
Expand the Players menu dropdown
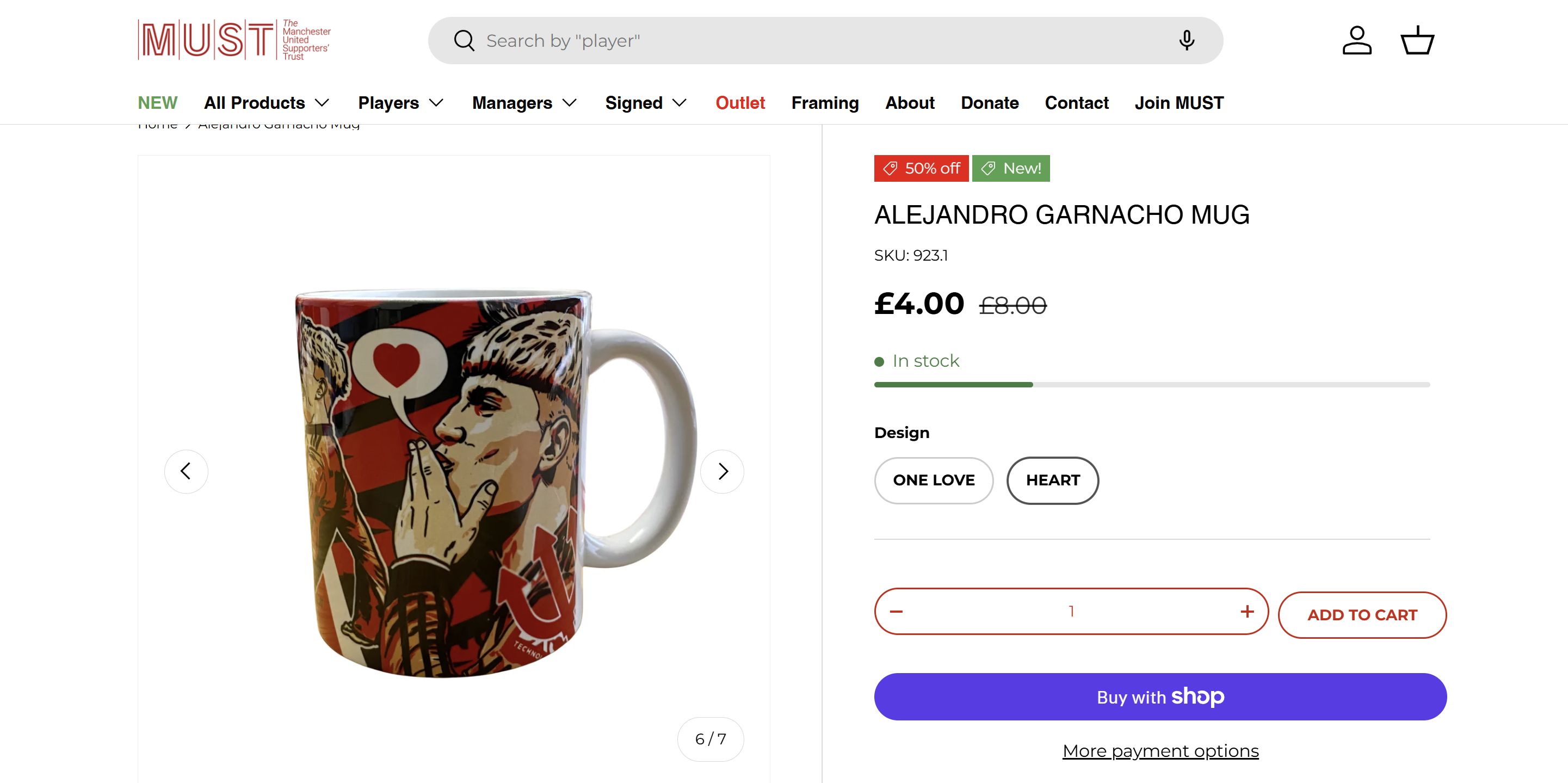pyautogui.click(x=400, y=103)
